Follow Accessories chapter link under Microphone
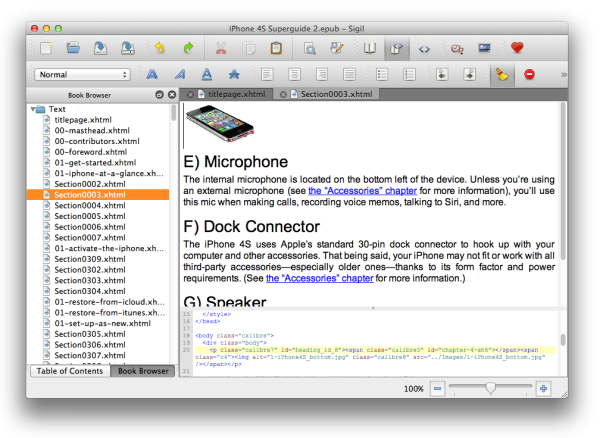The height and width of the screenshot is (438, 606). 363,191
